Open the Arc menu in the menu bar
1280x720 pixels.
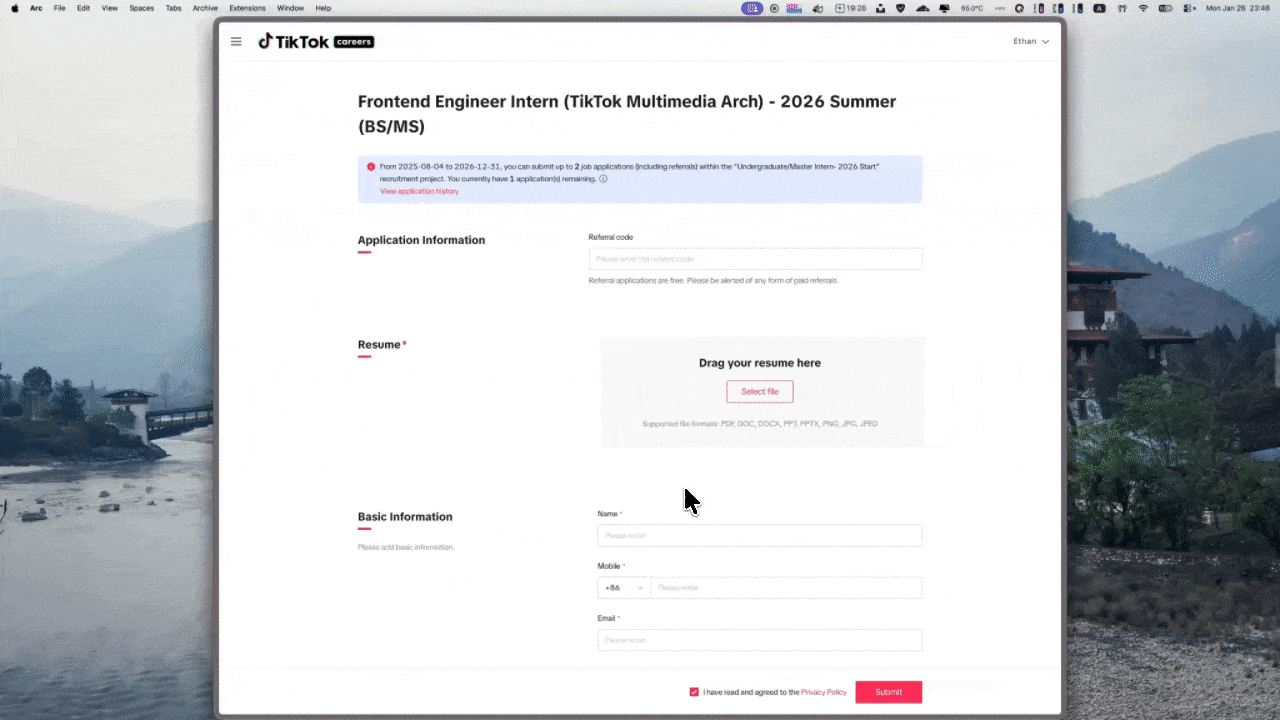[x=35, y=8]
